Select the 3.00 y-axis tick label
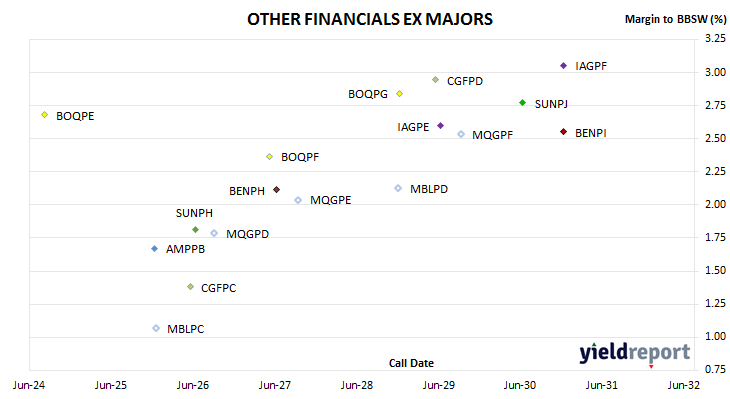Screen dimensions: 730x399 tap(715, 72)
